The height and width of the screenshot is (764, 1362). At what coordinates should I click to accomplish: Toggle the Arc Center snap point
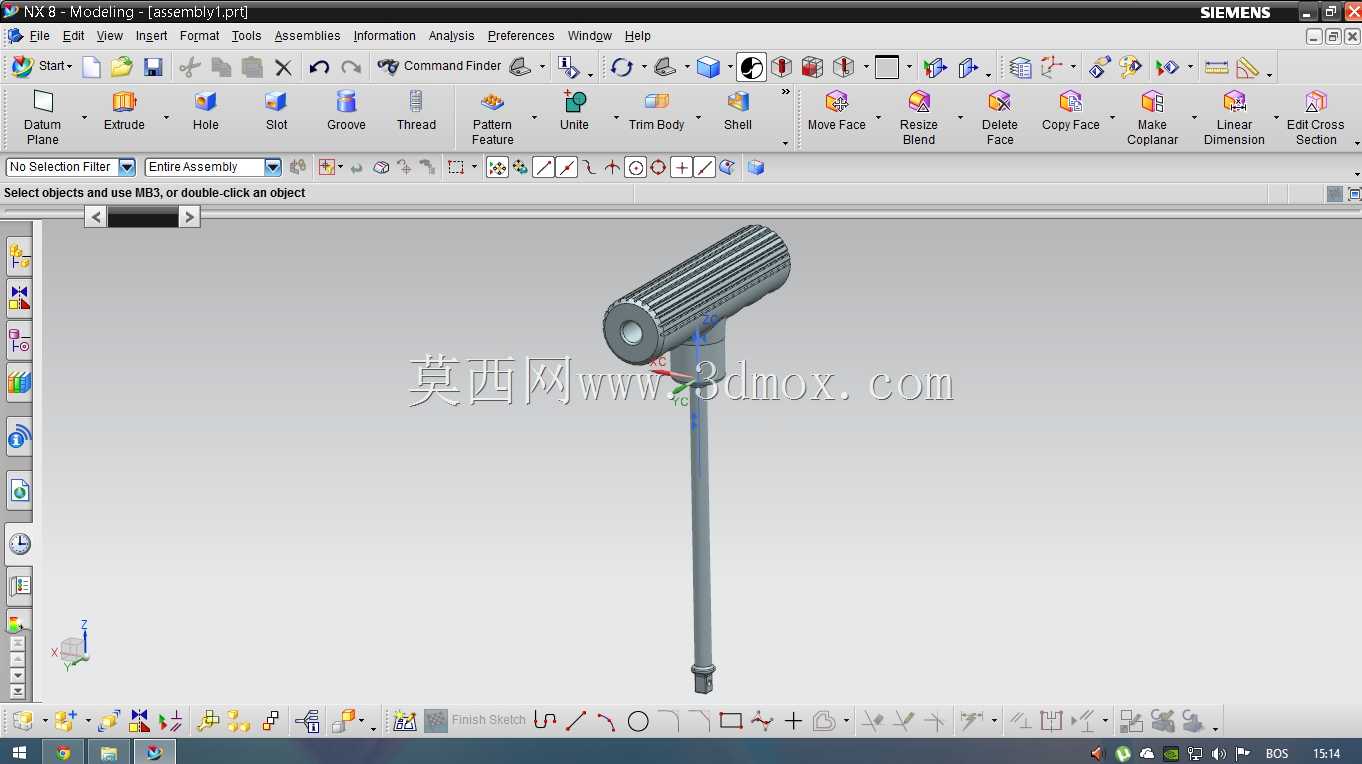pos(635,168)
